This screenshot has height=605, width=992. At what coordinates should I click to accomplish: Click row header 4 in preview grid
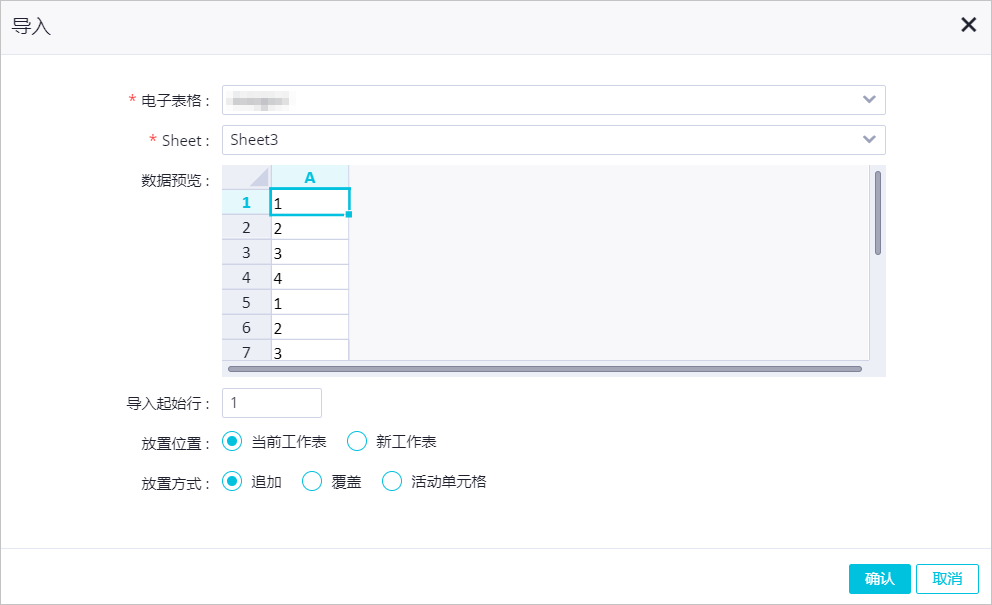coord(247,277)
